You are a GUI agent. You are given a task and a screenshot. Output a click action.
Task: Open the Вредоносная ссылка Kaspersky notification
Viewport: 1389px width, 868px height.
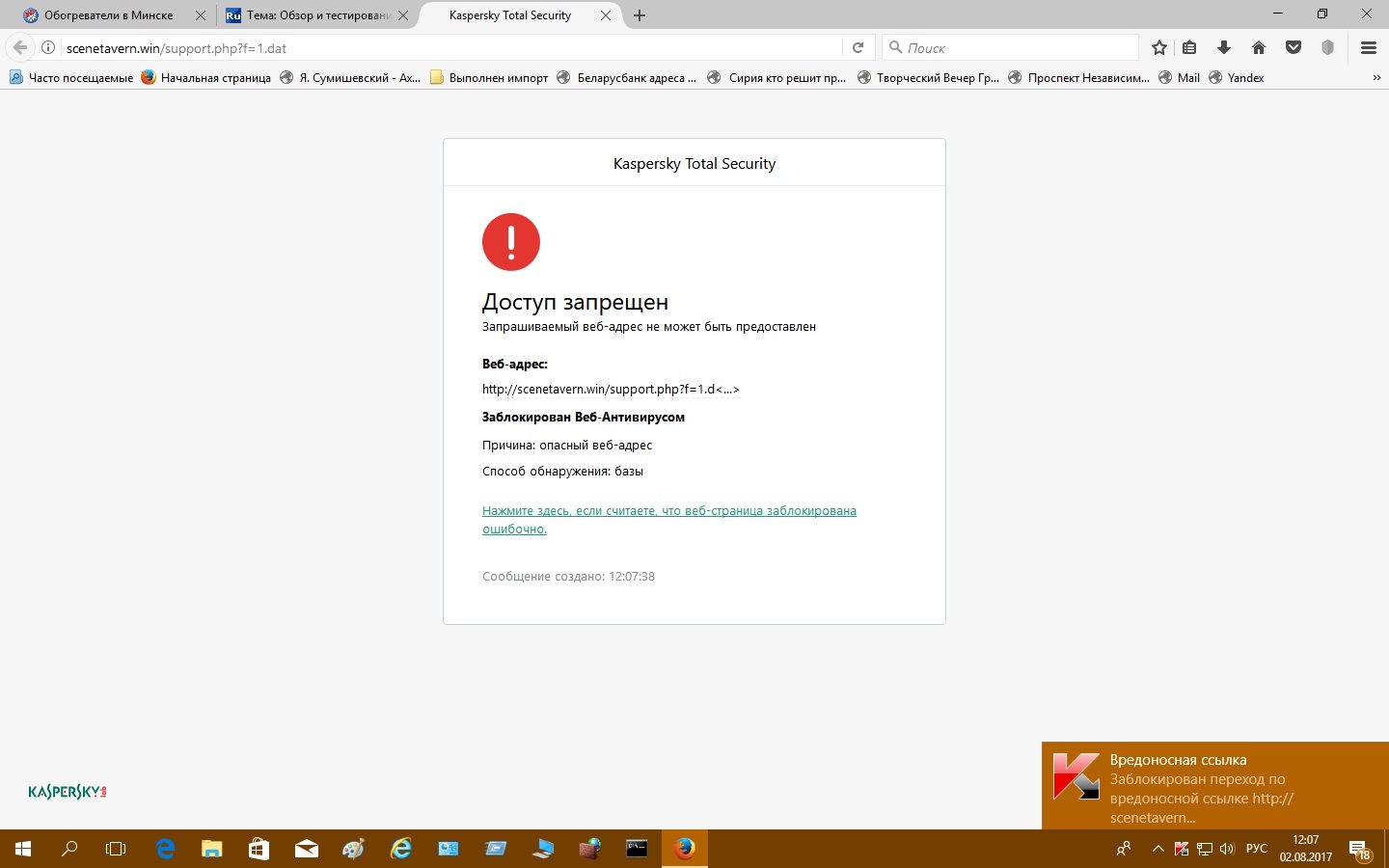1215,786
